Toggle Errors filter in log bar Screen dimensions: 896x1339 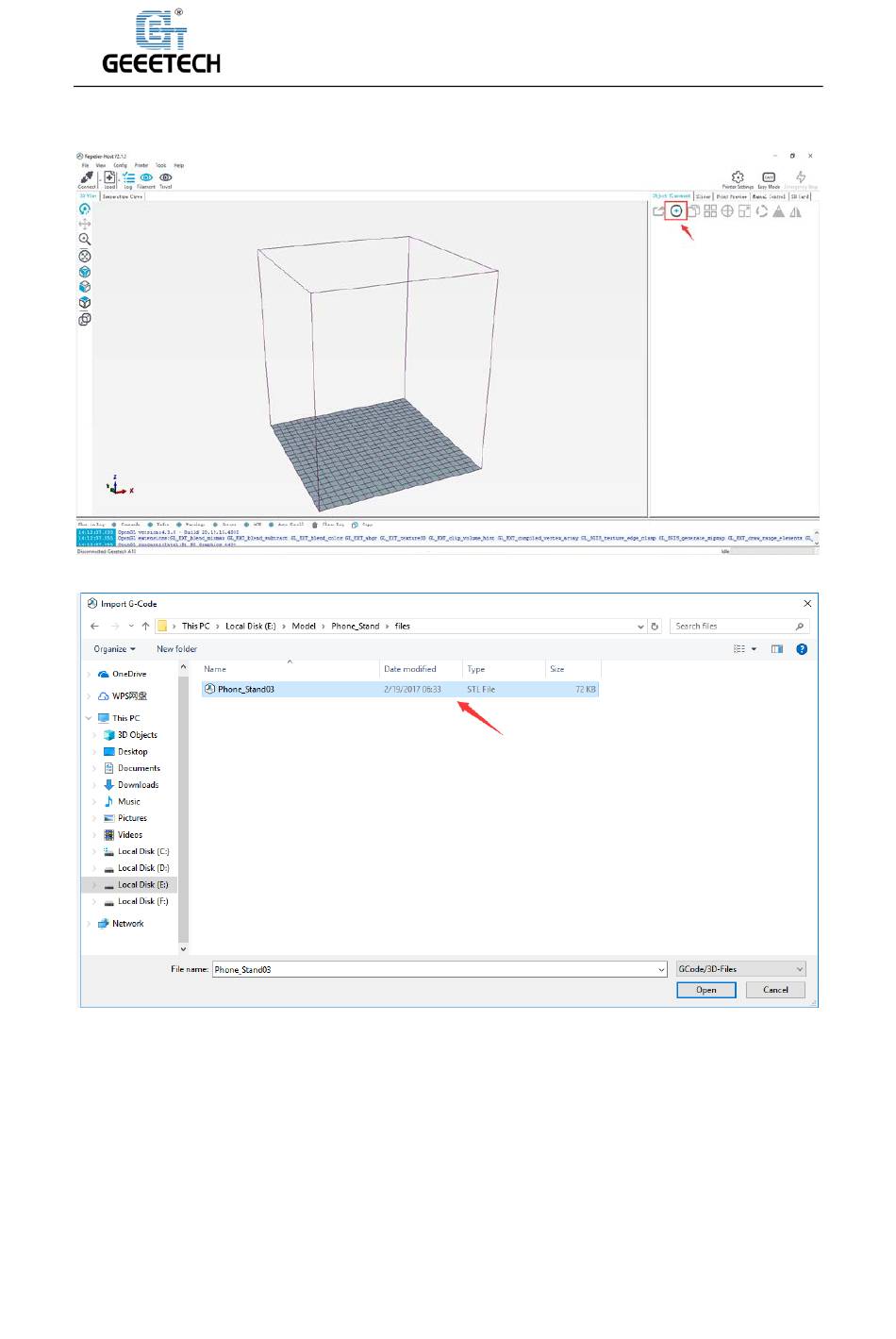pyautogui.click(x=225, y=525)
